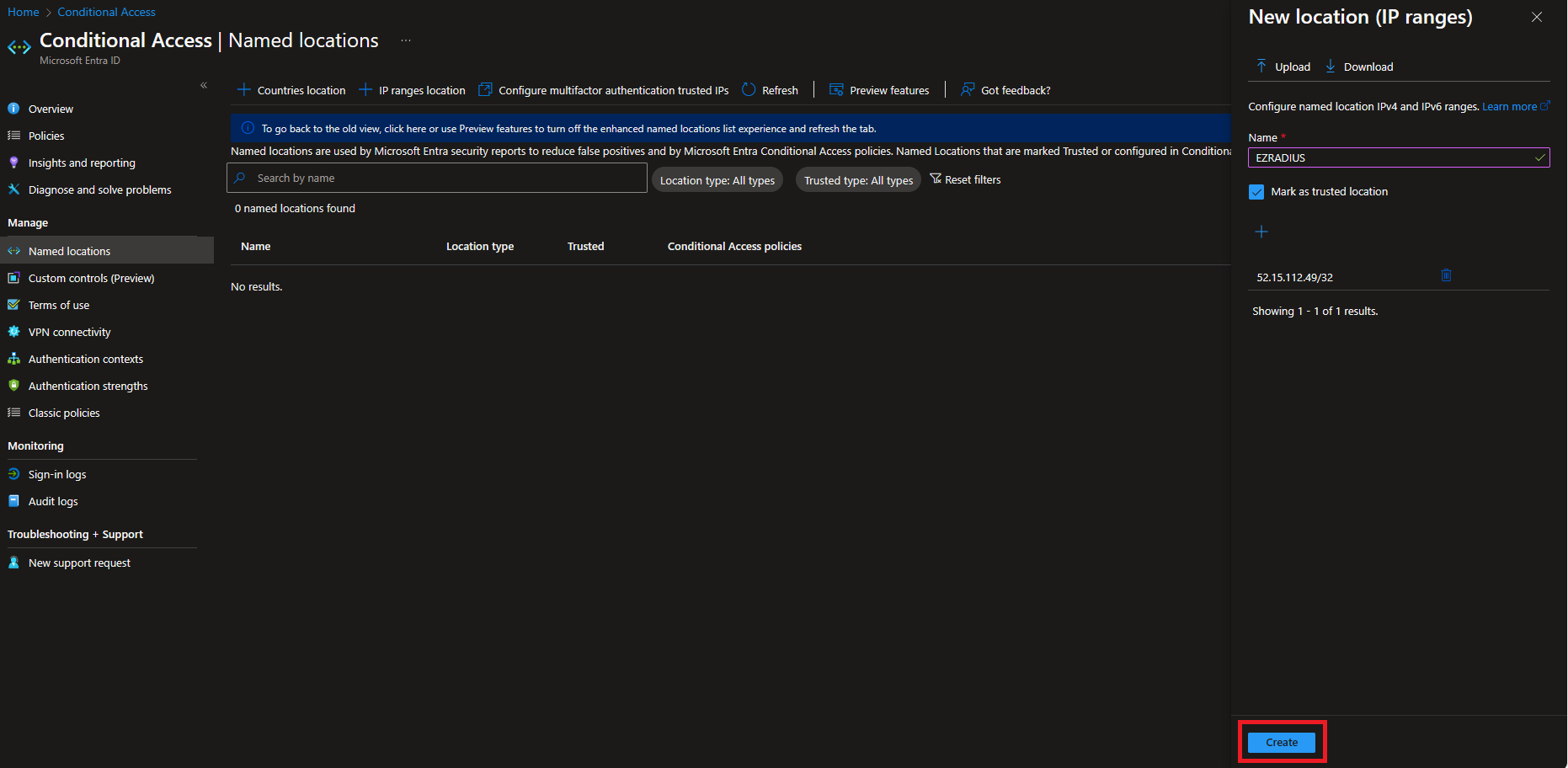
Task: Open the Trusted type filter
Action: click(x=858, y=180)
